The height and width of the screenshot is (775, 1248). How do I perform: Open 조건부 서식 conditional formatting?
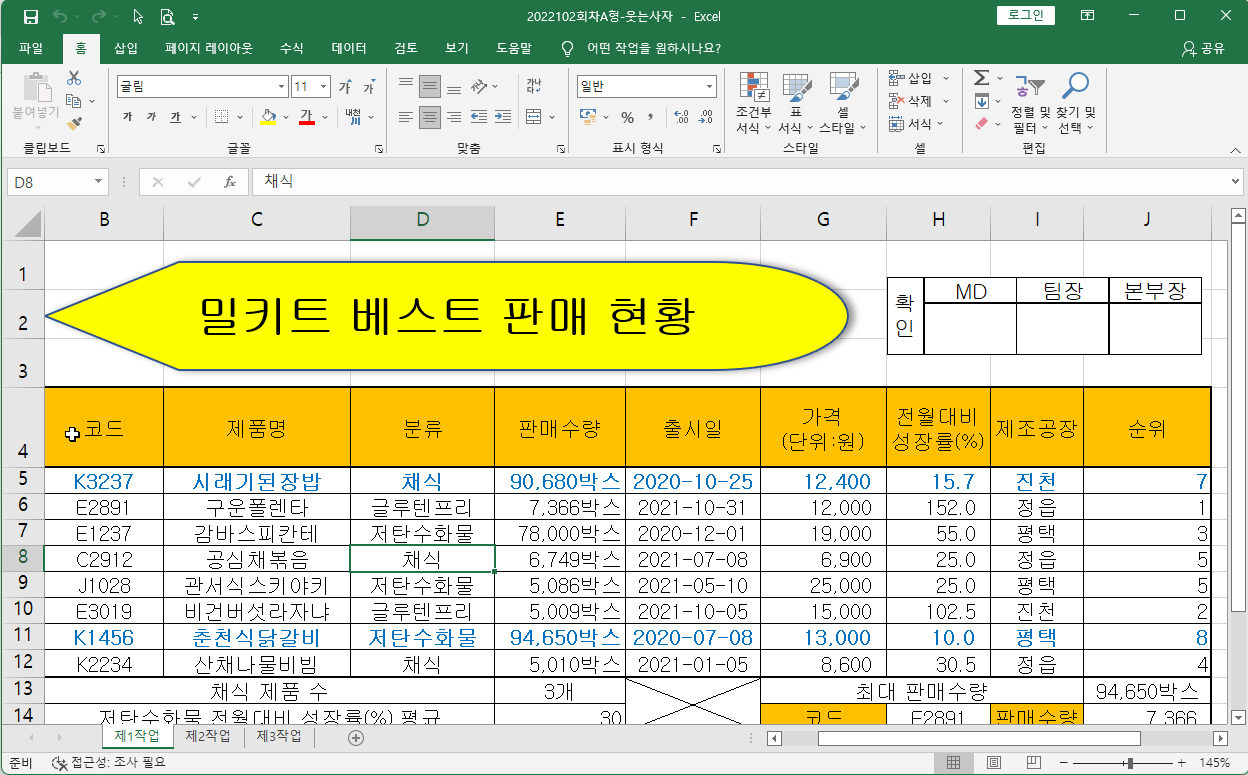pyautogui.click(x=753, y=104)
